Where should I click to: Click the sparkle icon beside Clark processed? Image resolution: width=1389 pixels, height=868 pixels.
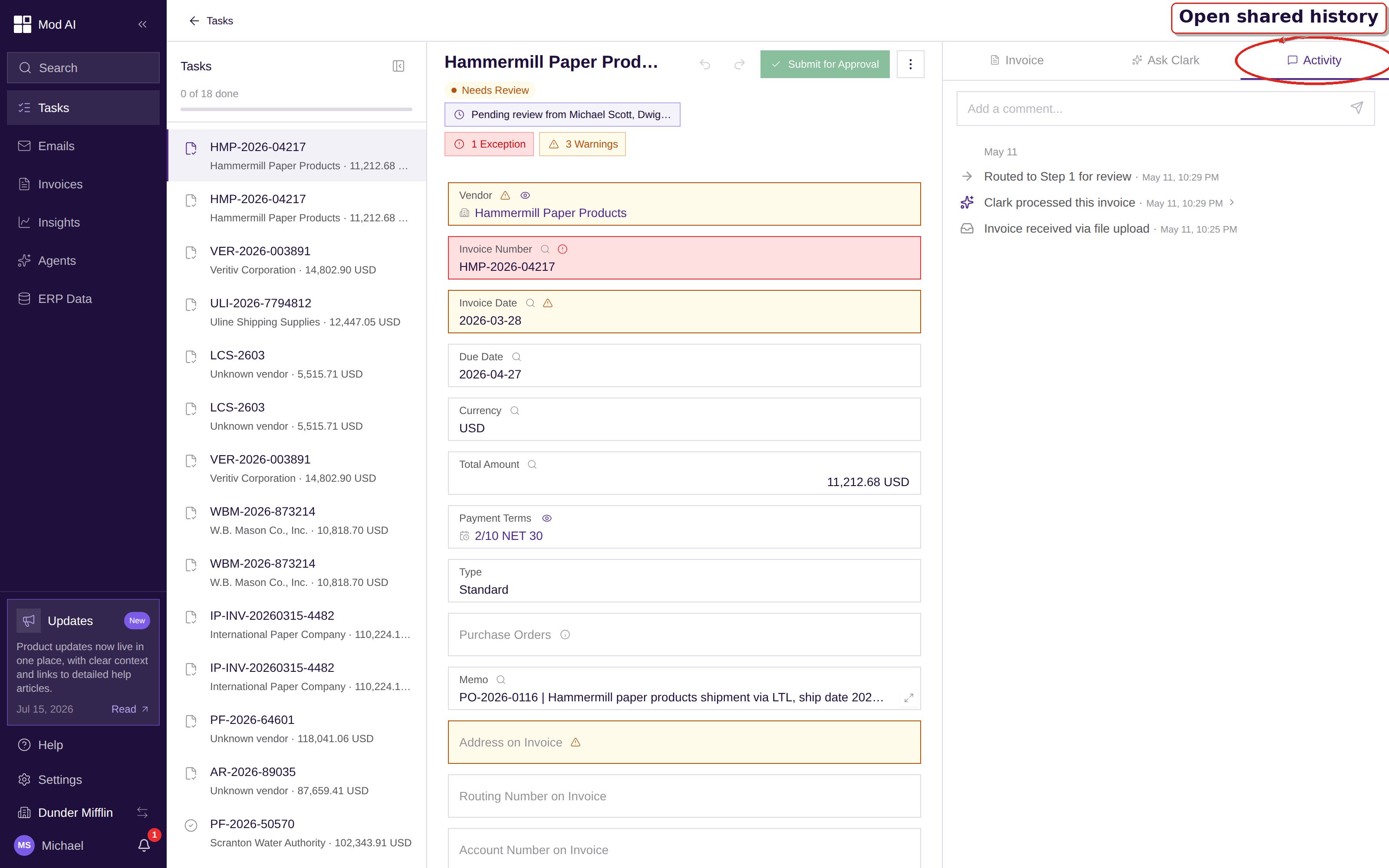point(967,203)
